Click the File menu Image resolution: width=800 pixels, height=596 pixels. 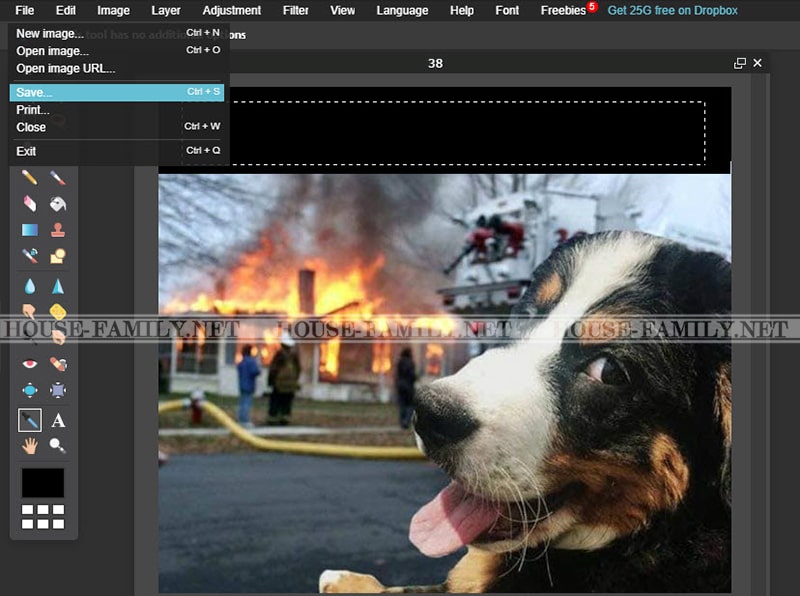pos(24,10)
